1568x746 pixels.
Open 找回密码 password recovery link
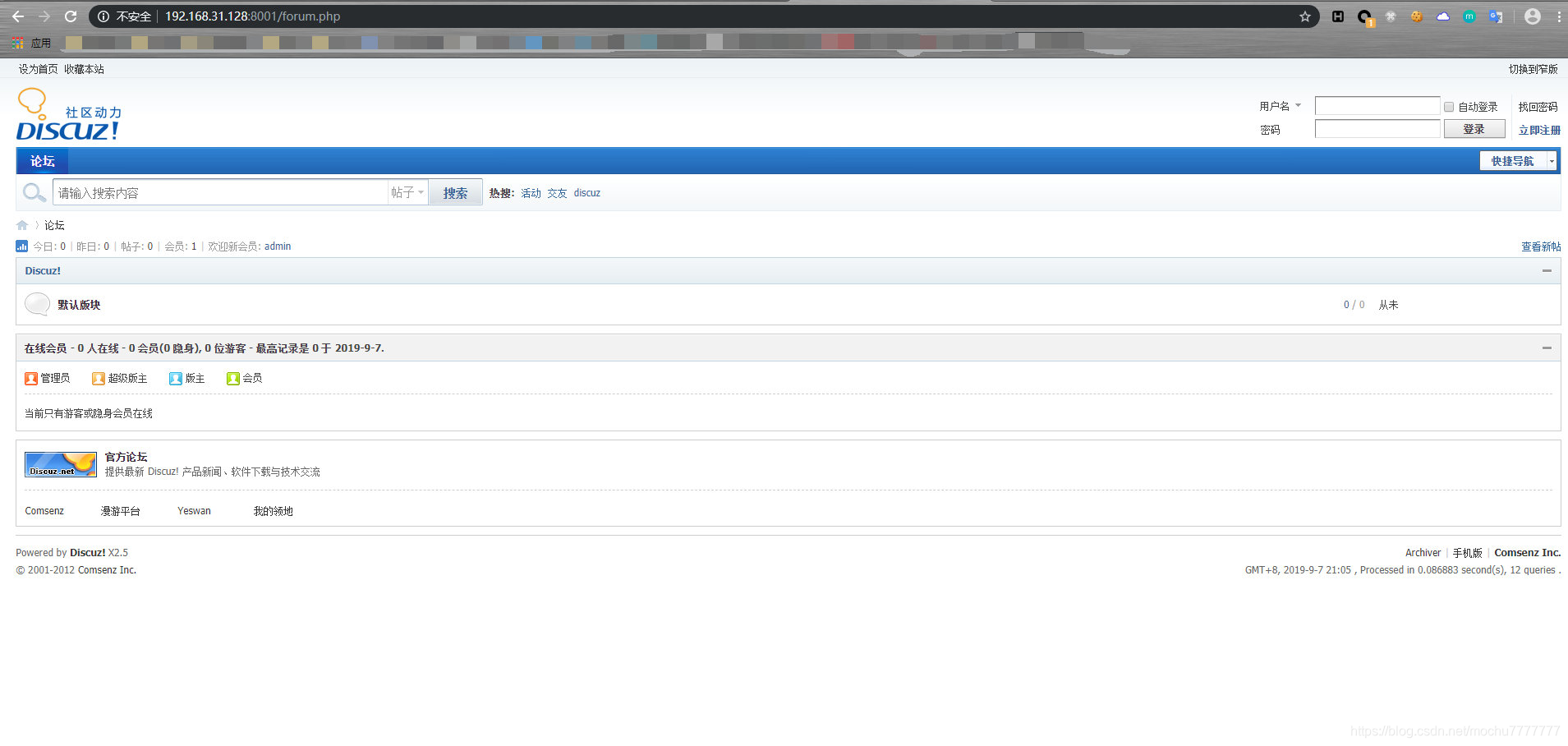(1538, 107)
